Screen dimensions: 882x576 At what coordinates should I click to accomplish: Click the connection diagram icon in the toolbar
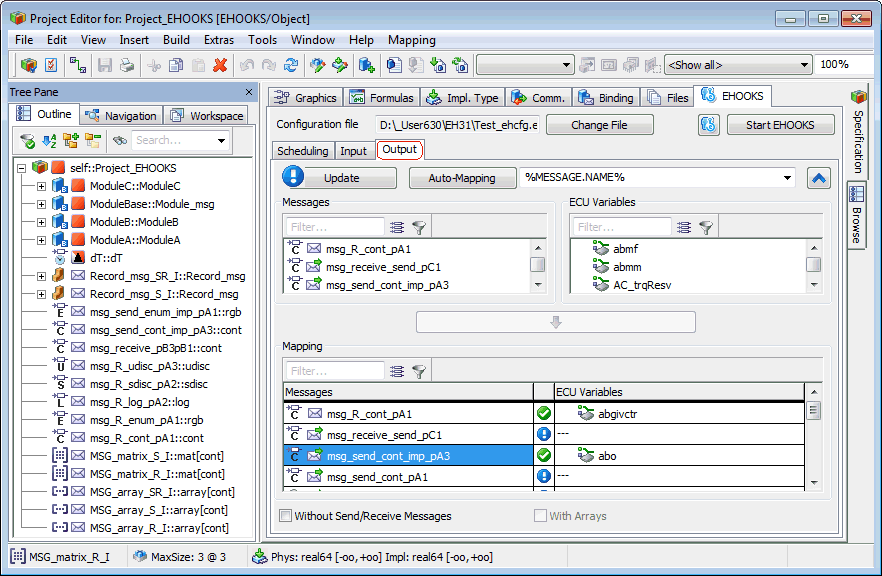pos(78,65)
